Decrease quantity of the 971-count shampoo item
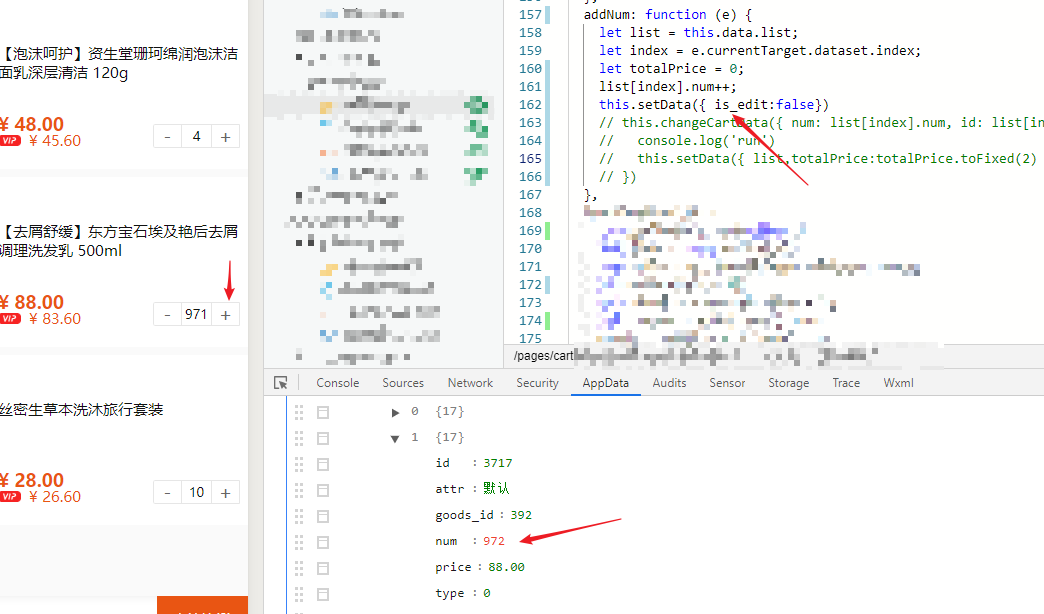 pos(168,315)
